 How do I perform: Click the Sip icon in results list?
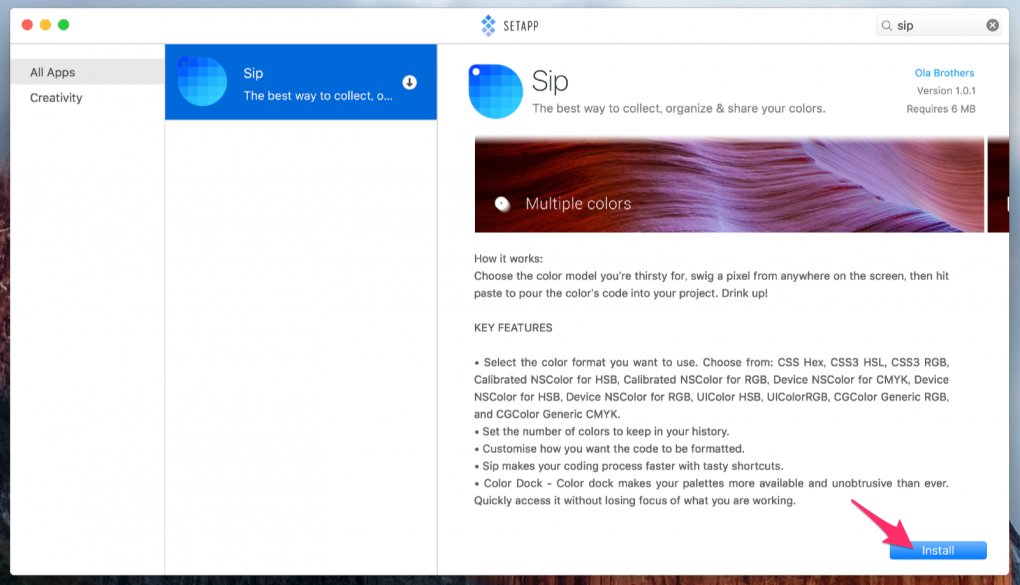click(202, 81)
